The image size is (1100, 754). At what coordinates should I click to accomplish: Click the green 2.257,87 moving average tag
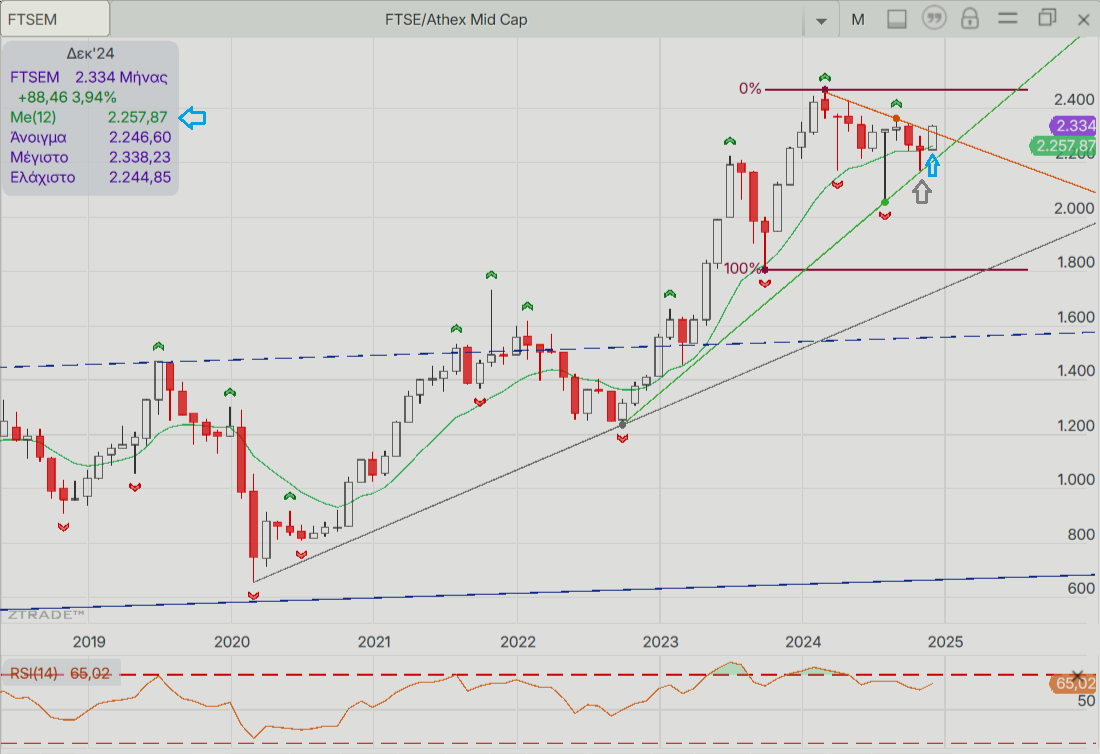tap(1064, 146)
